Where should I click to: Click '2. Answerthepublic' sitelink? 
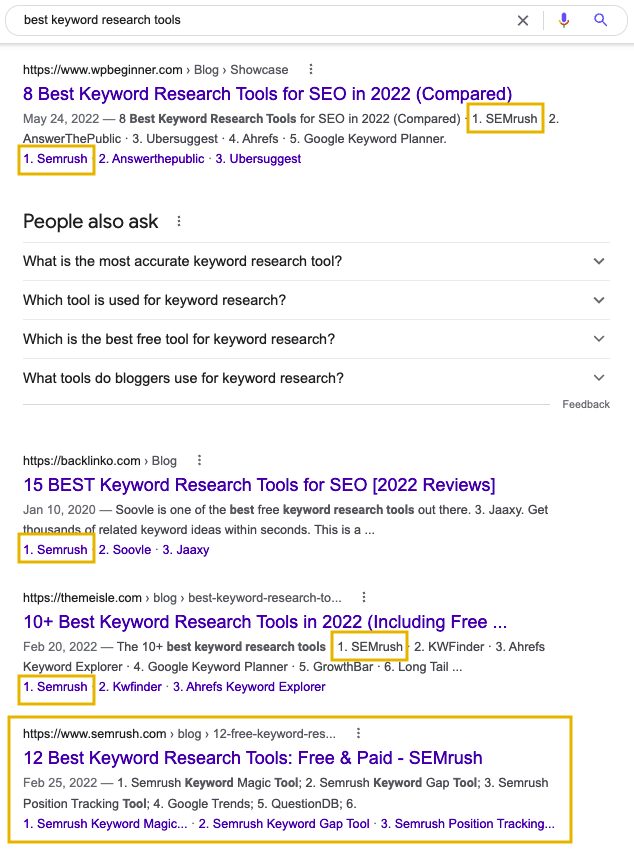[152, 159]
